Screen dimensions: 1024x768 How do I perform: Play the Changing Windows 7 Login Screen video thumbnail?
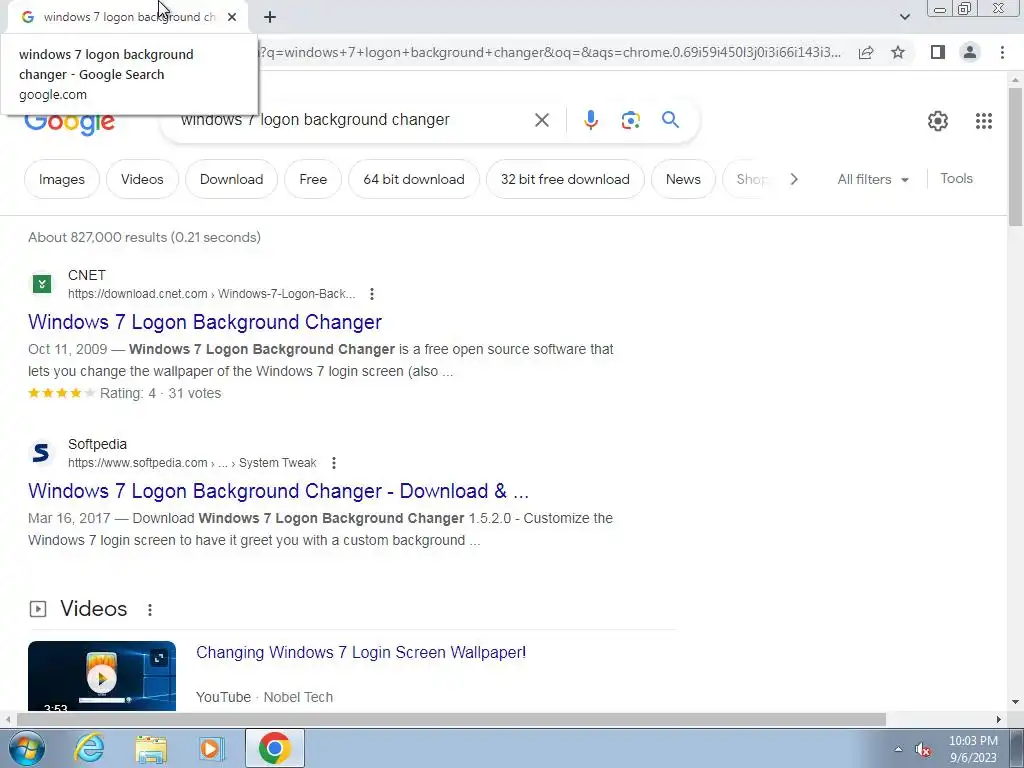pos(102,677)
